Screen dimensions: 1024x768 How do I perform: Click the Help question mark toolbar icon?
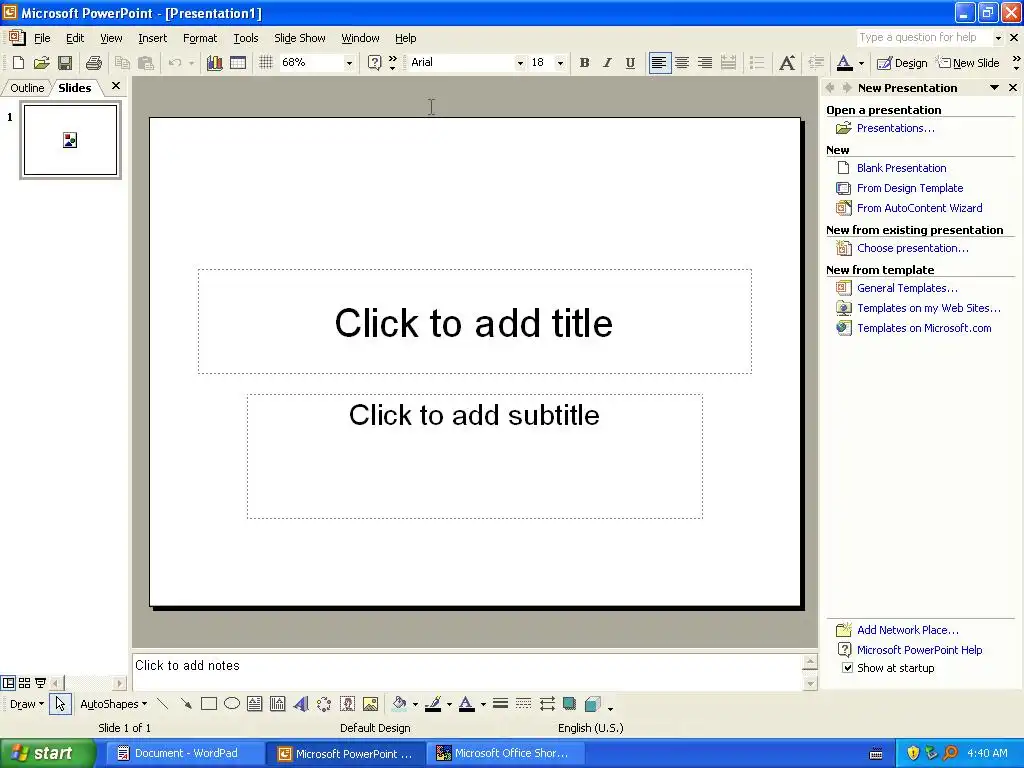point(374,63)
